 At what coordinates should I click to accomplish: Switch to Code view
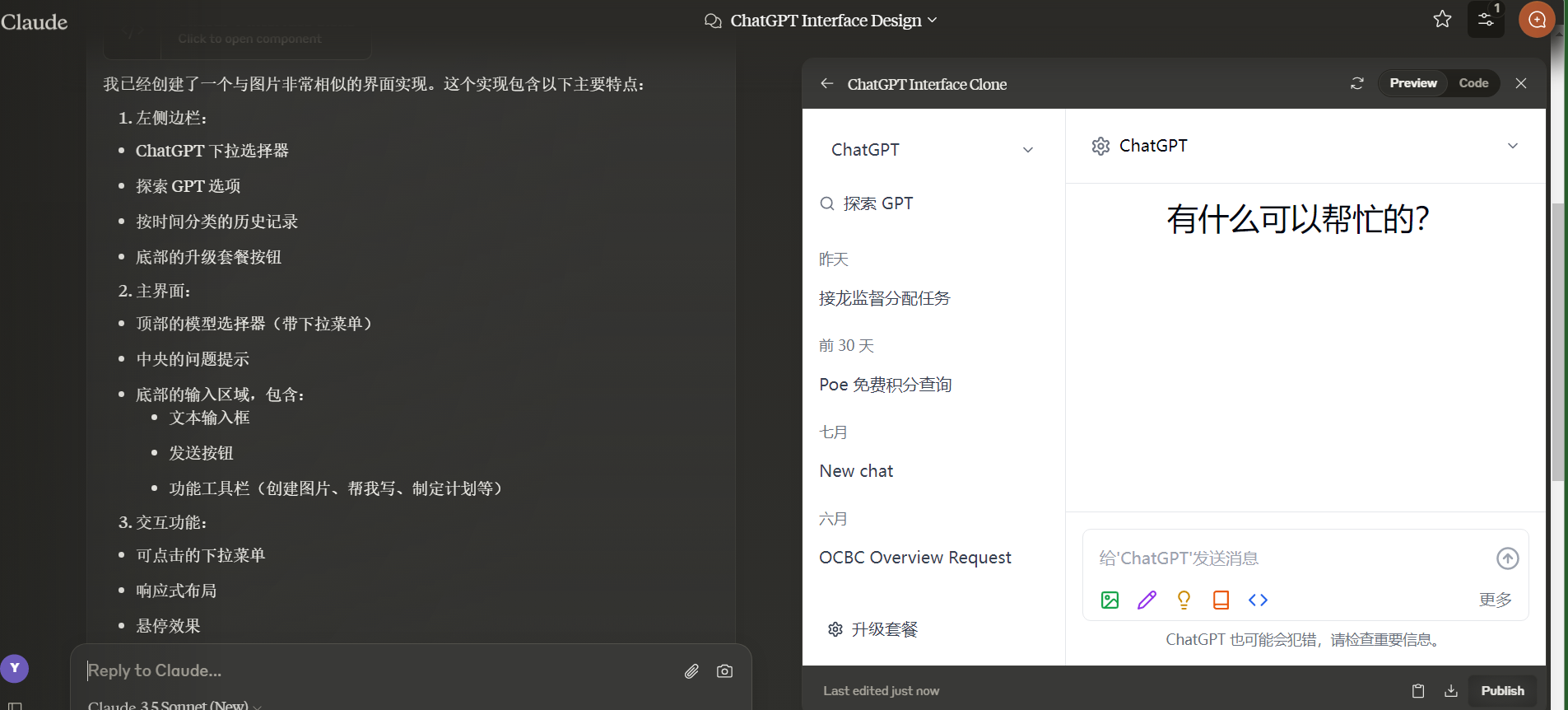(1473, 83)
